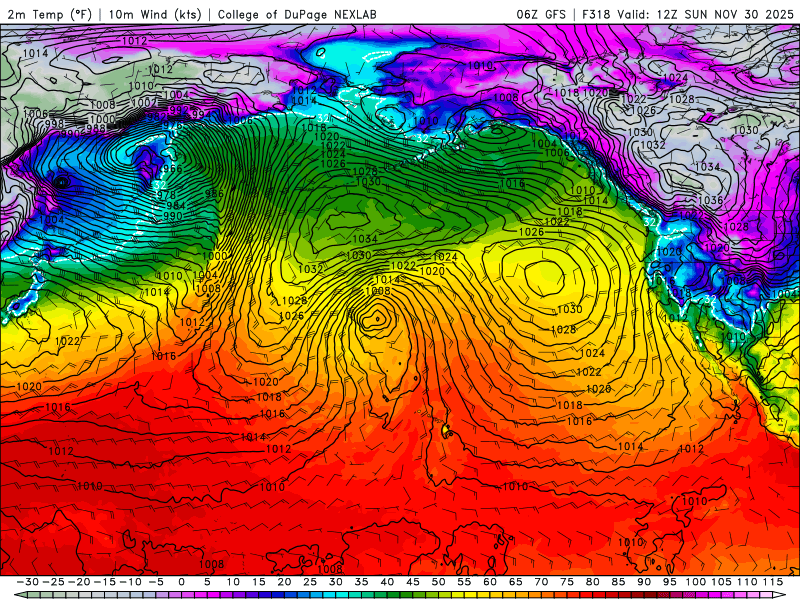Click the 25 value on temperature scale
The width and height of the screenshot is (800, 600).
tap(310, 582)
